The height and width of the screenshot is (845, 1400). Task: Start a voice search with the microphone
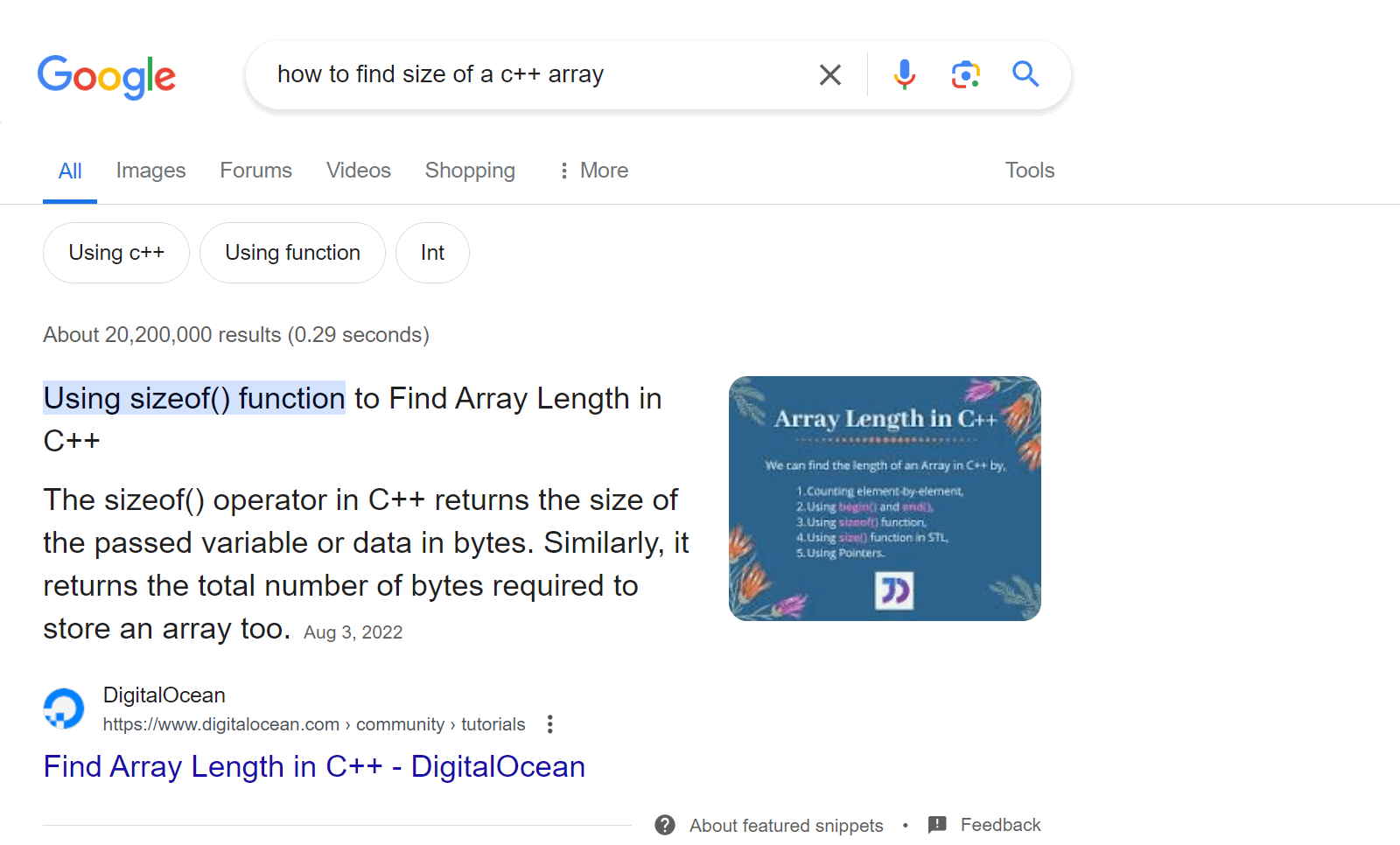click(x=905, y=74)
